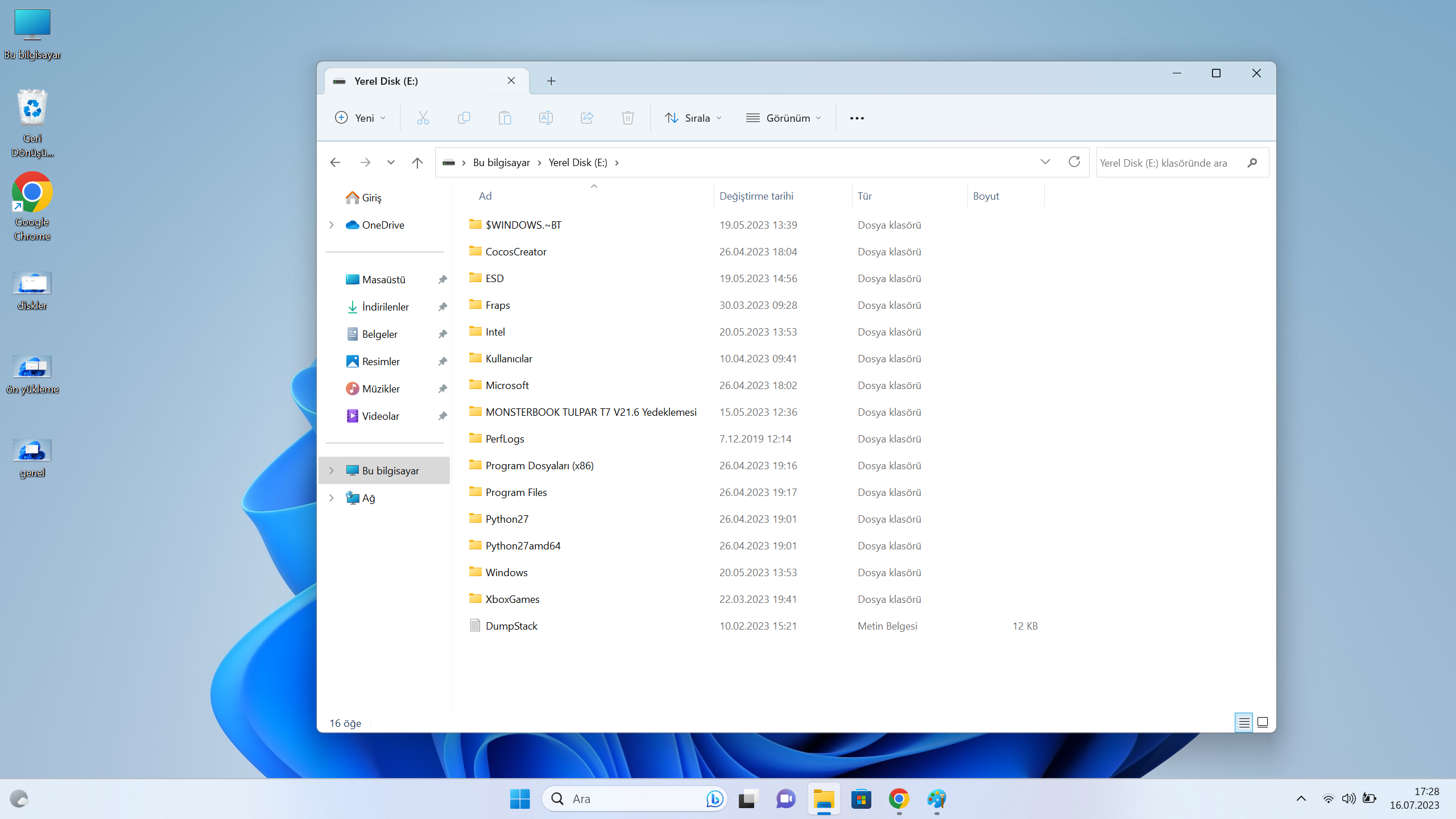This screenshot has height=819, width=1456.
Task: Switch to large thumbnails view in status bar
Action: 1262,722
